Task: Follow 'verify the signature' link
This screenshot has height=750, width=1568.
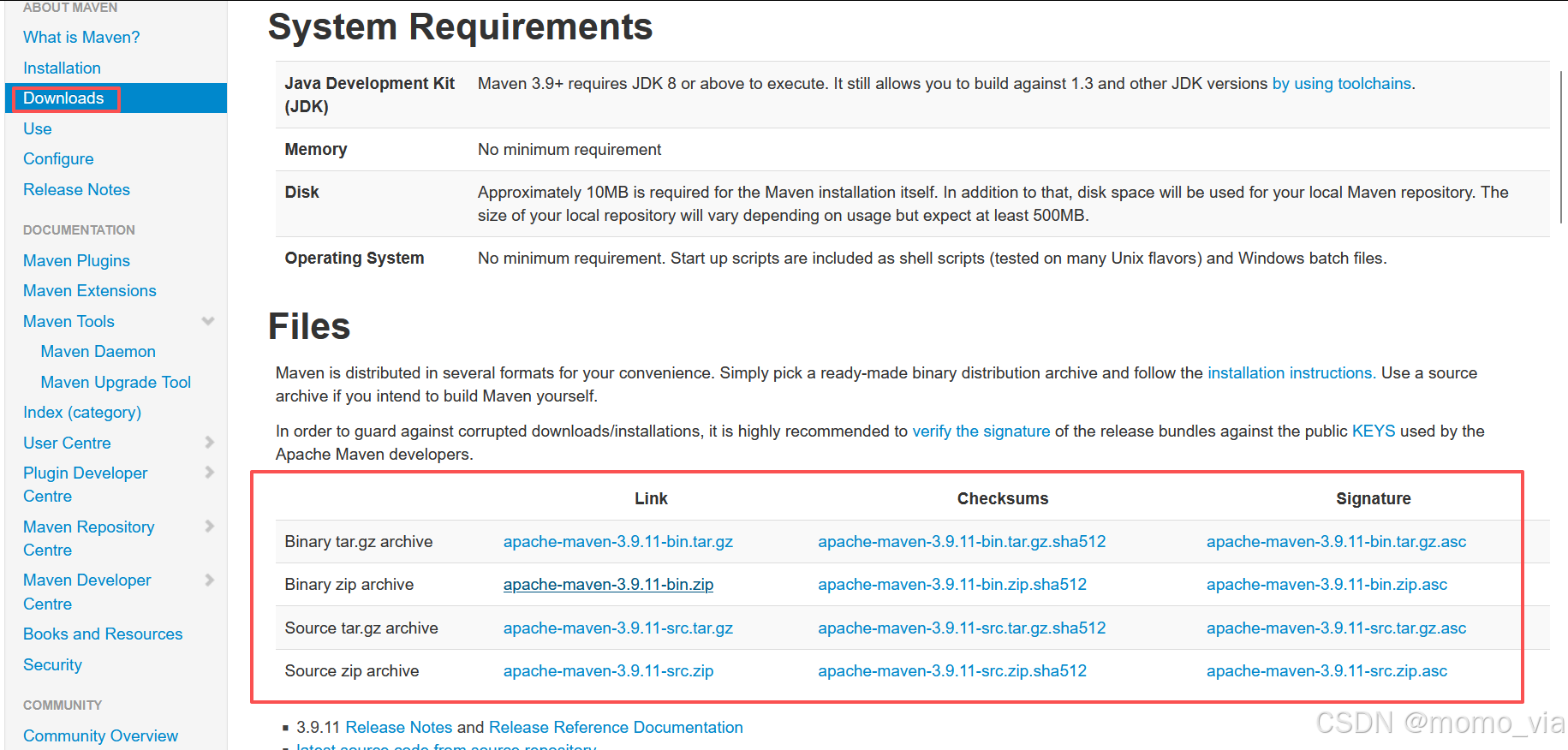Action: point(981,431)
